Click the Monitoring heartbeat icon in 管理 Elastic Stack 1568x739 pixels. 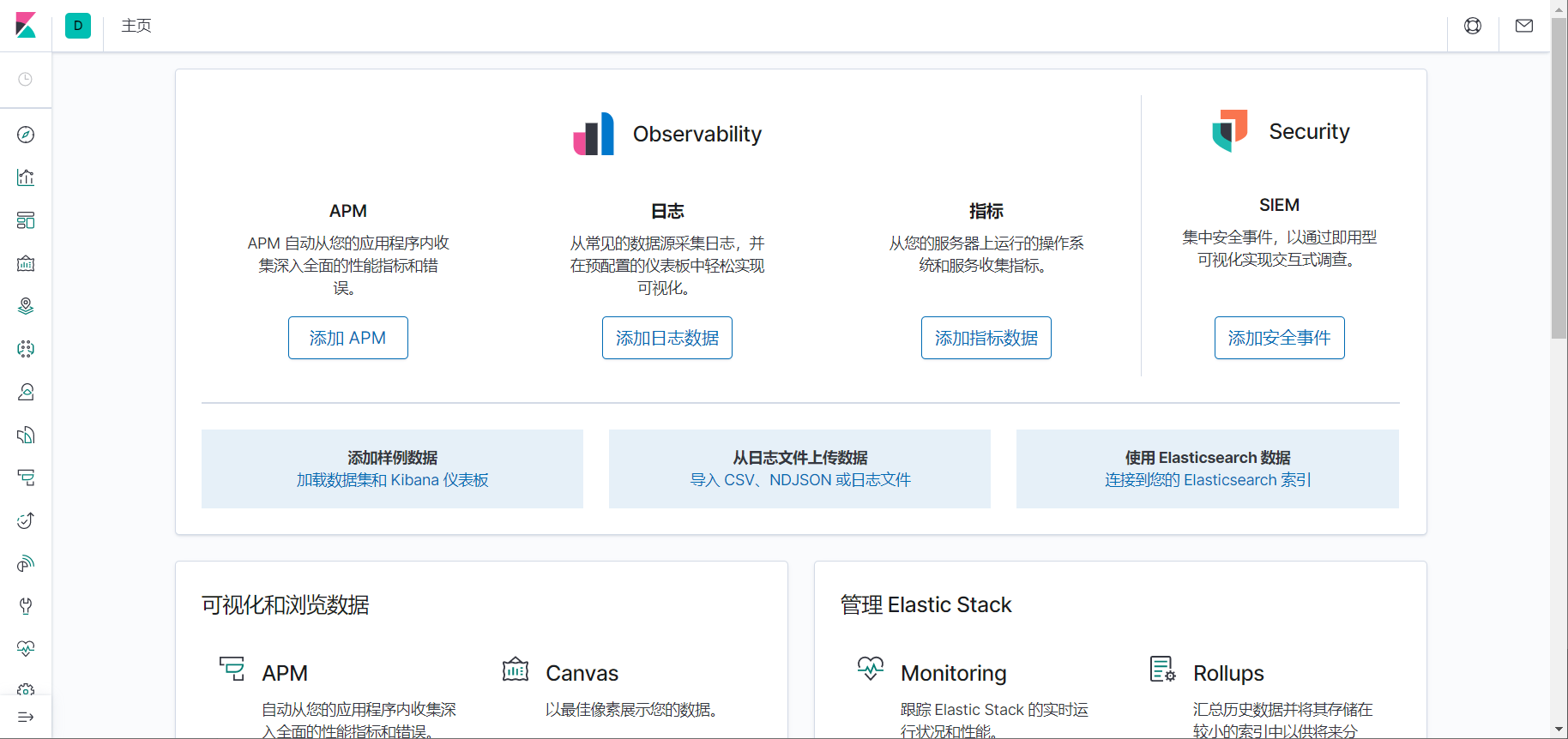pyautogui.click(x=871, y=669)
